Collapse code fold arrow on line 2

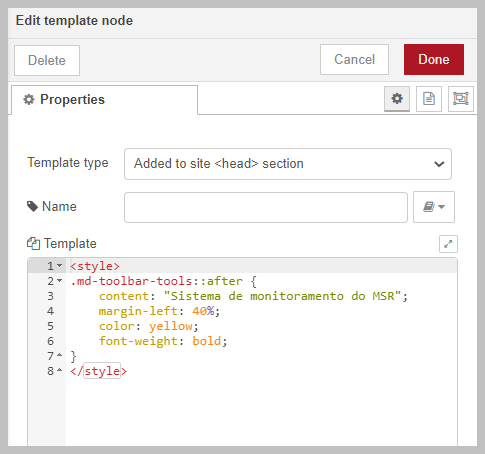pos(59,281)
